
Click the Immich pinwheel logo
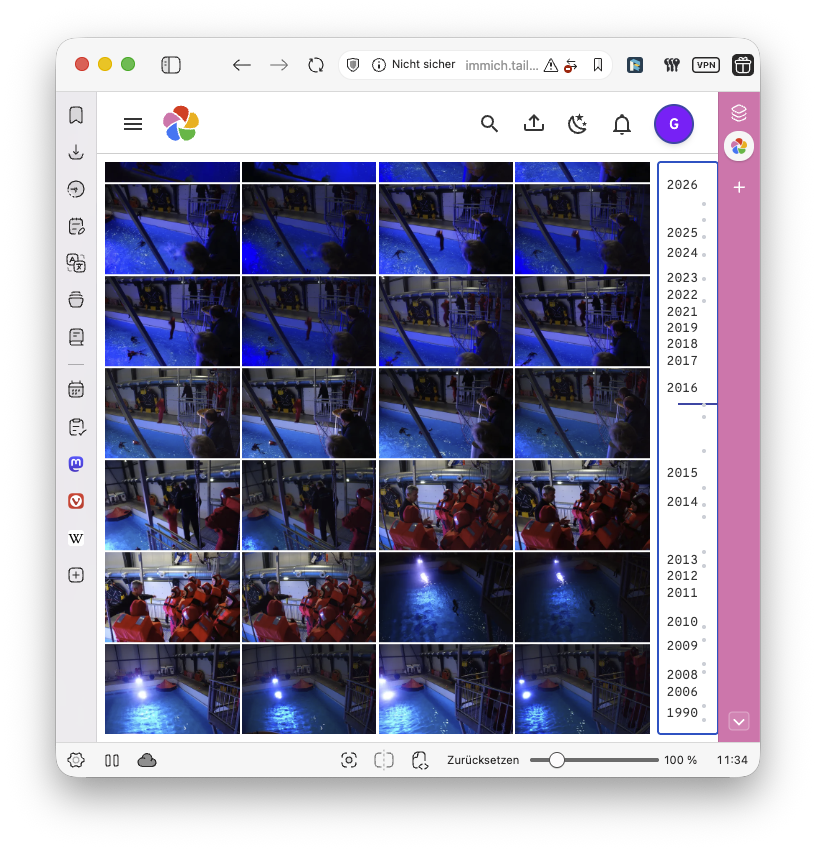(x=181, y=123)
